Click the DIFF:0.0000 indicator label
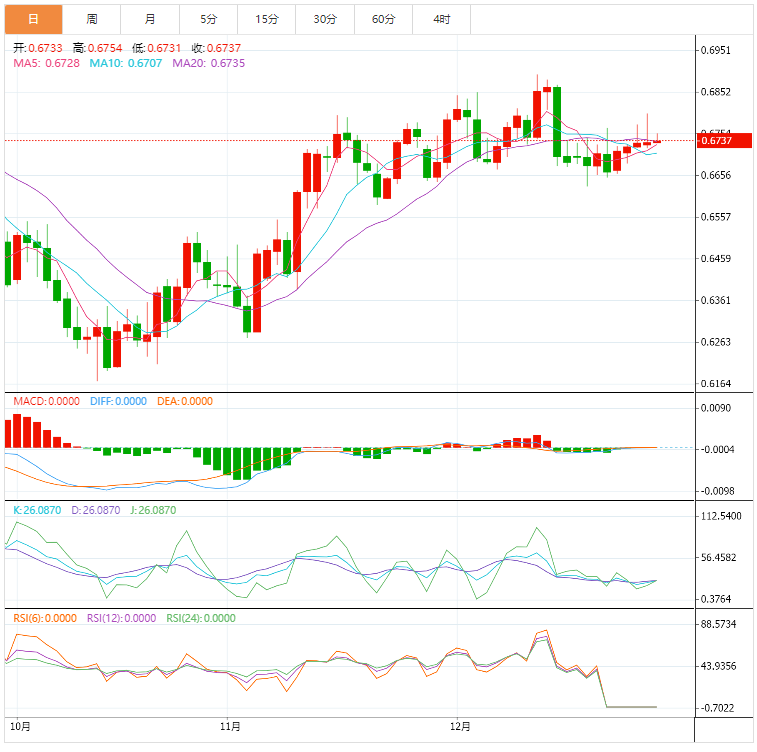757x752 pixels. coord(118,401)
